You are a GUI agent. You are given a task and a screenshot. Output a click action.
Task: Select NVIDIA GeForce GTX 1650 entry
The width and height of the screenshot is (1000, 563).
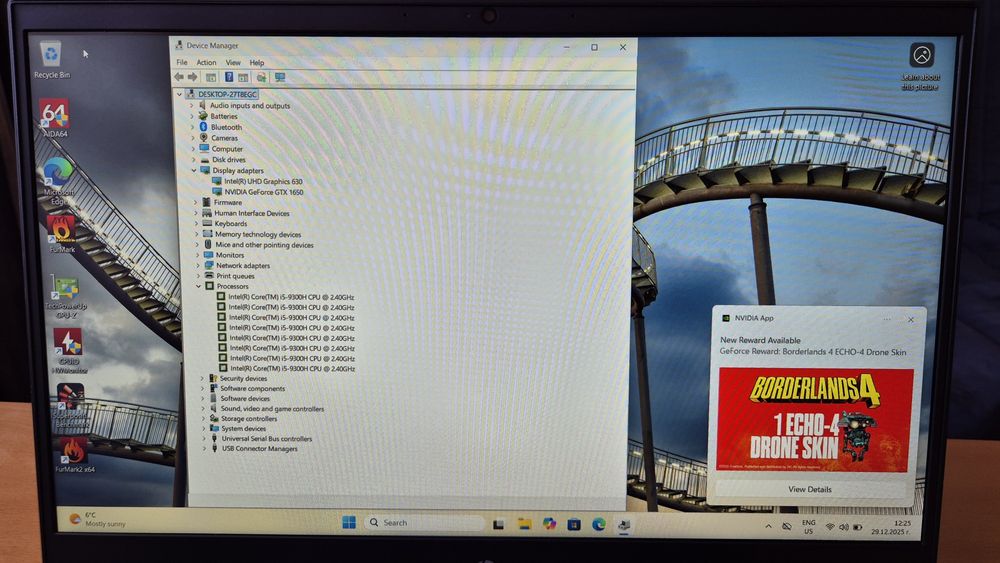coord(263,192)
